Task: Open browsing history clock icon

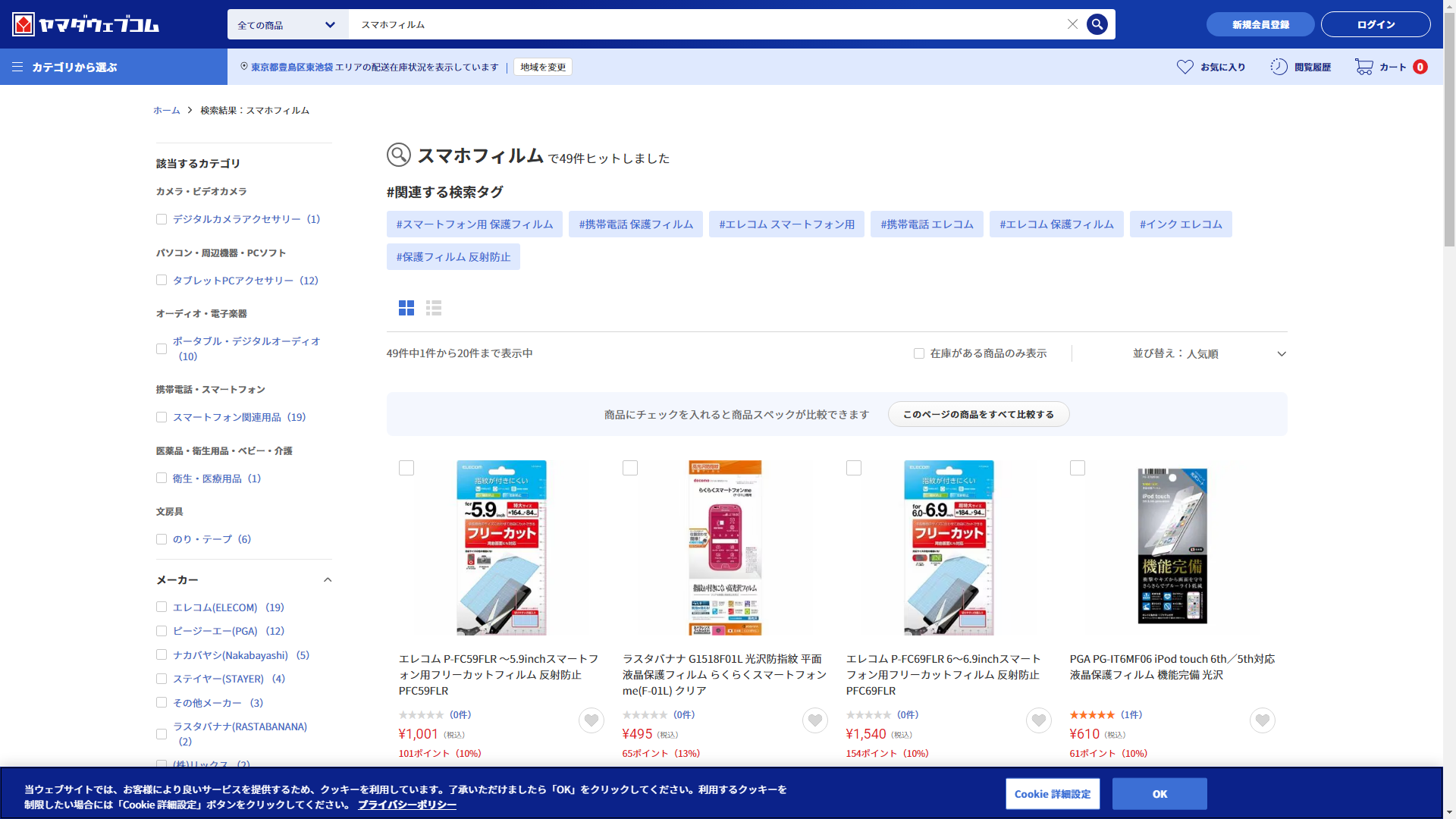Action: pyautogui.click(x=1279, y=67)
